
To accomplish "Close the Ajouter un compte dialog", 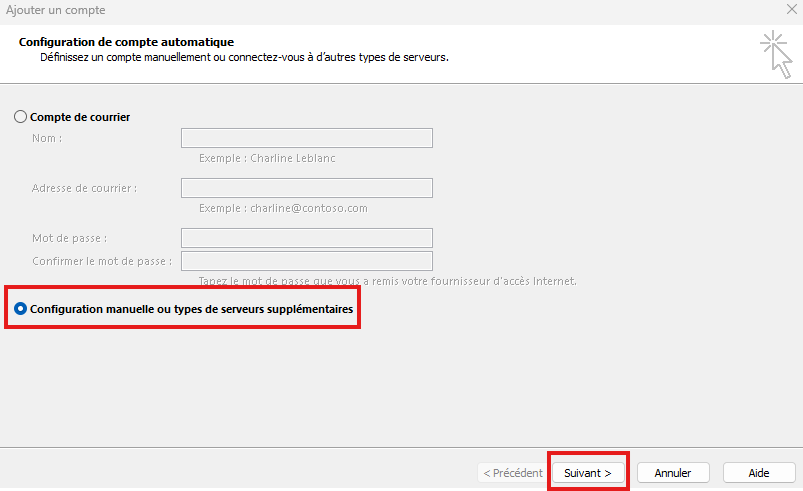I will click(791, 10).
